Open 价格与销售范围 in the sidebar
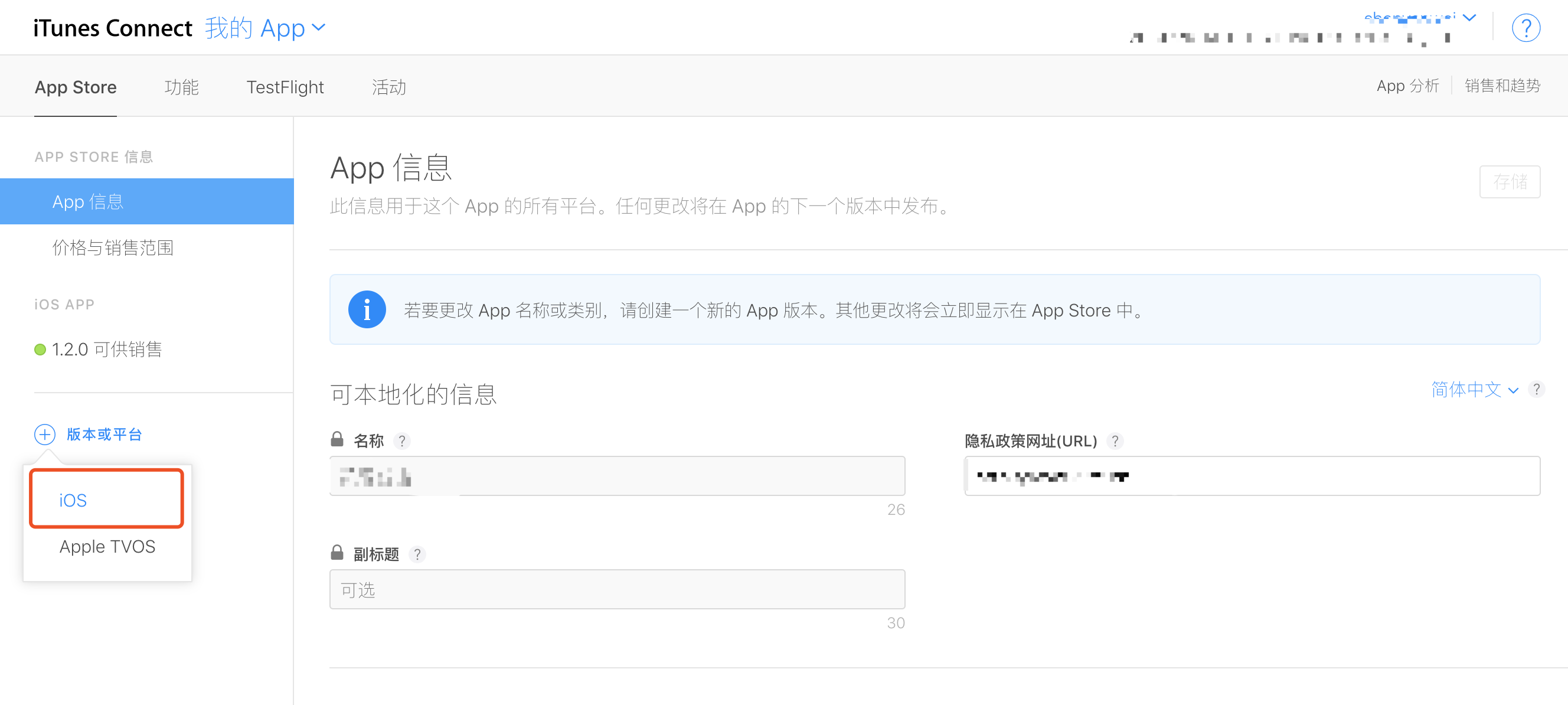 tap(113, 248)
